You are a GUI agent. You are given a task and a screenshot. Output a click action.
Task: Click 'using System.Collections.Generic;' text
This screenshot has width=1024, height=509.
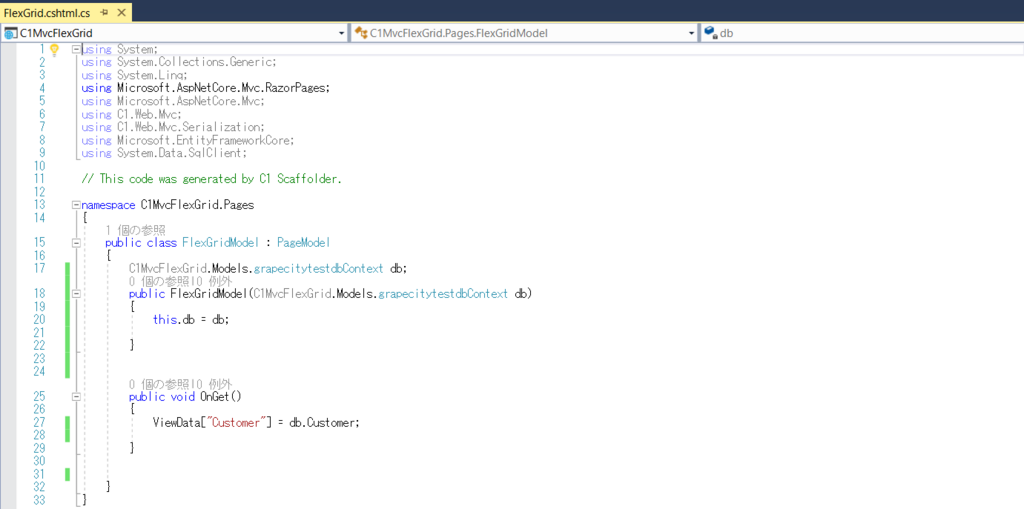click(x=180, y=62)
